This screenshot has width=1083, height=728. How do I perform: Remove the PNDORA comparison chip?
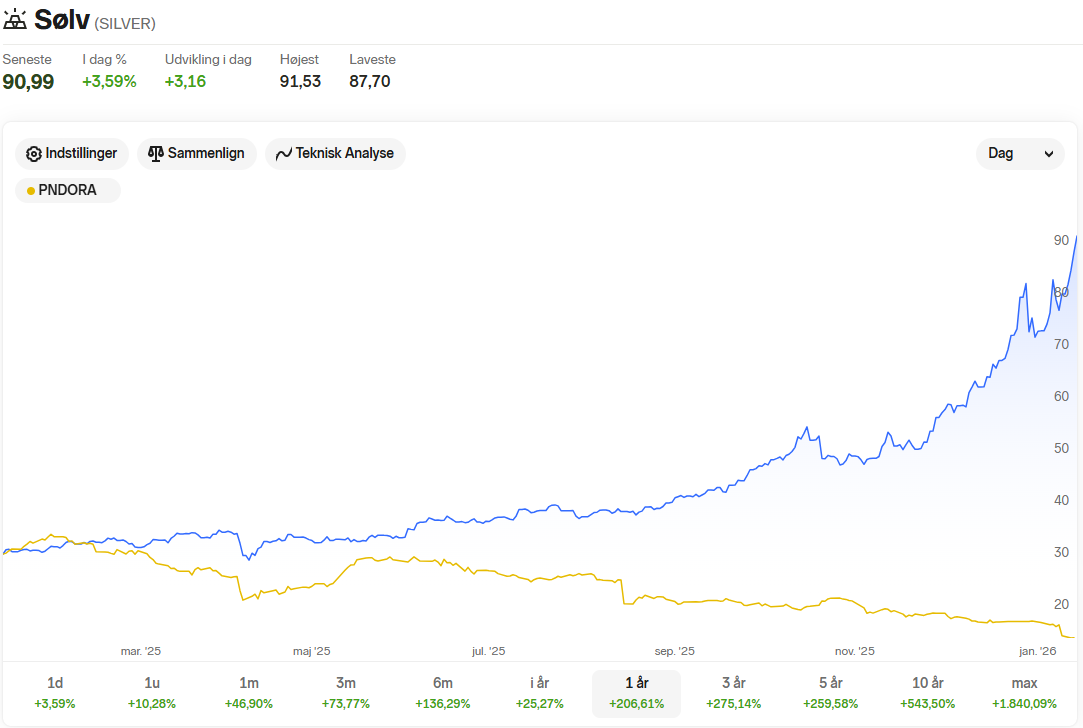click(x=68, y=190)
